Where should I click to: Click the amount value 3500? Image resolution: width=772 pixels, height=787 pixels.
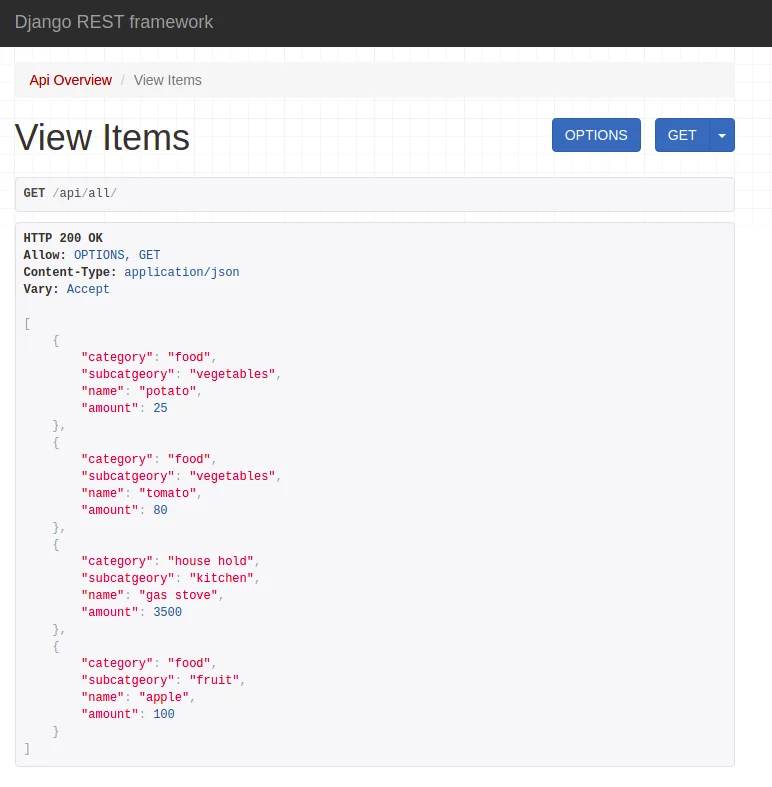167,612
